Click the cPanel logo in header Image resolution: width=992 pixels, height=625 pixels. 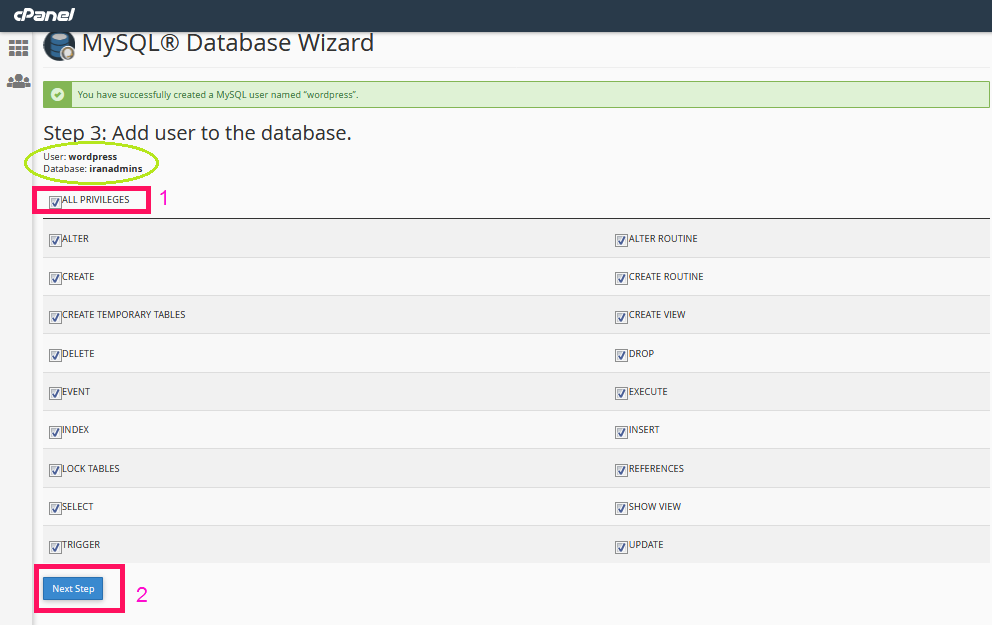coord(44,15)
